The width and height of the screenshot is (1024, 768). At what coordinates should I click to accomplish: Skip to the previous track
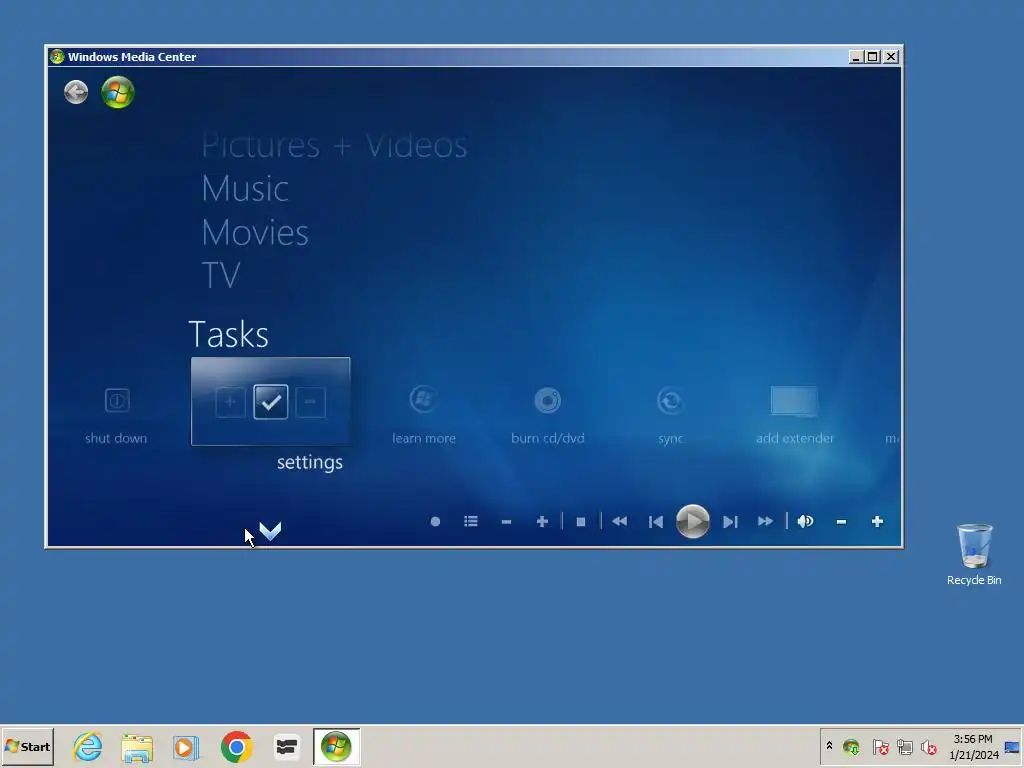coord(656,522)
